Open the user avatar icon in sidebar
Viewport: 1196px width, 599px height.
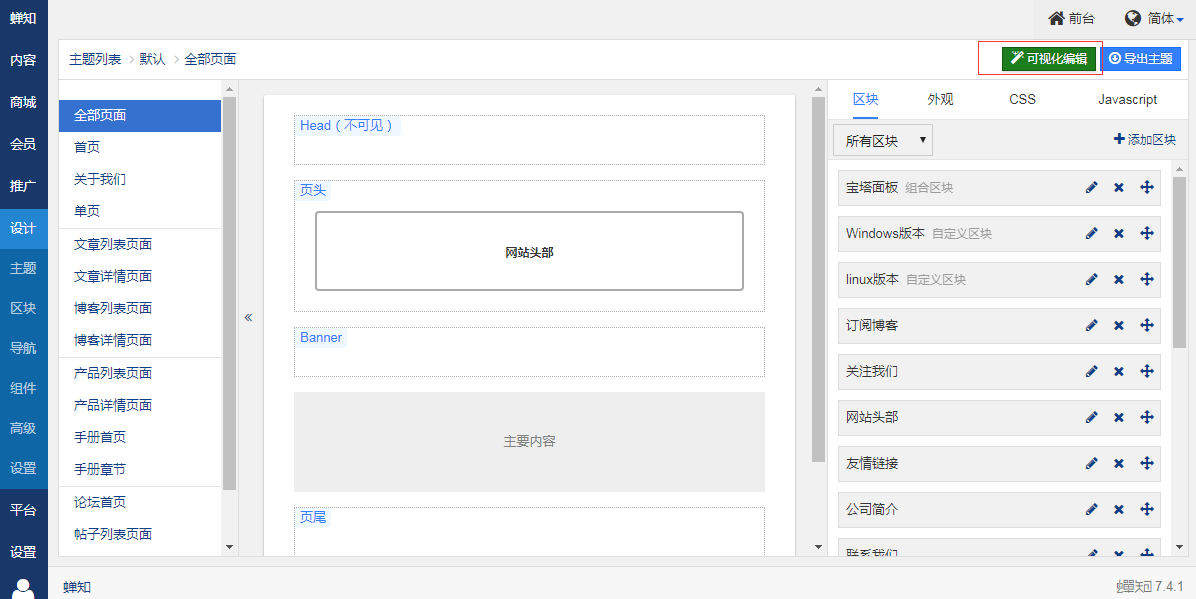pos(24,587)
